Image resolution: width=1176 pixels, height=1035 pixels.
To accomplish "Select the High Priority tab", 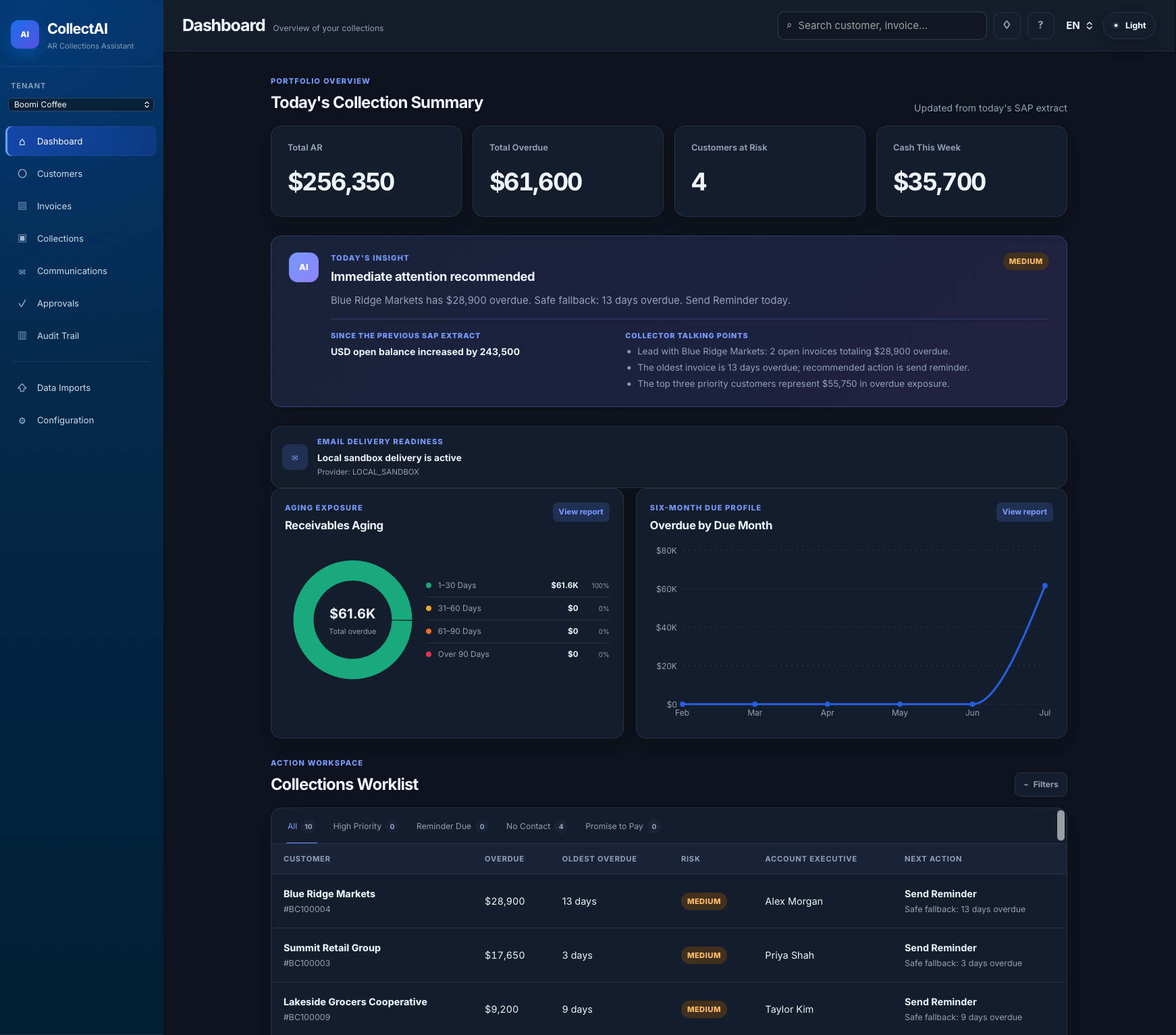I will pyautogui.click(x=365, y=826).
